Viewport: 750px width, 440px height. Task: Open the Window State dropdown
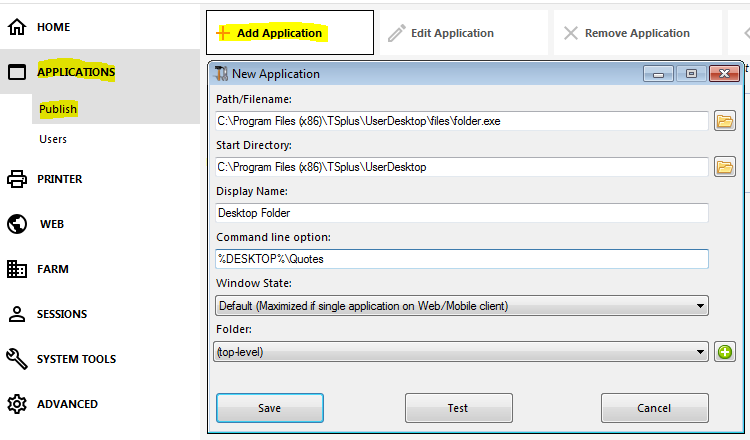tap(462, 305)
